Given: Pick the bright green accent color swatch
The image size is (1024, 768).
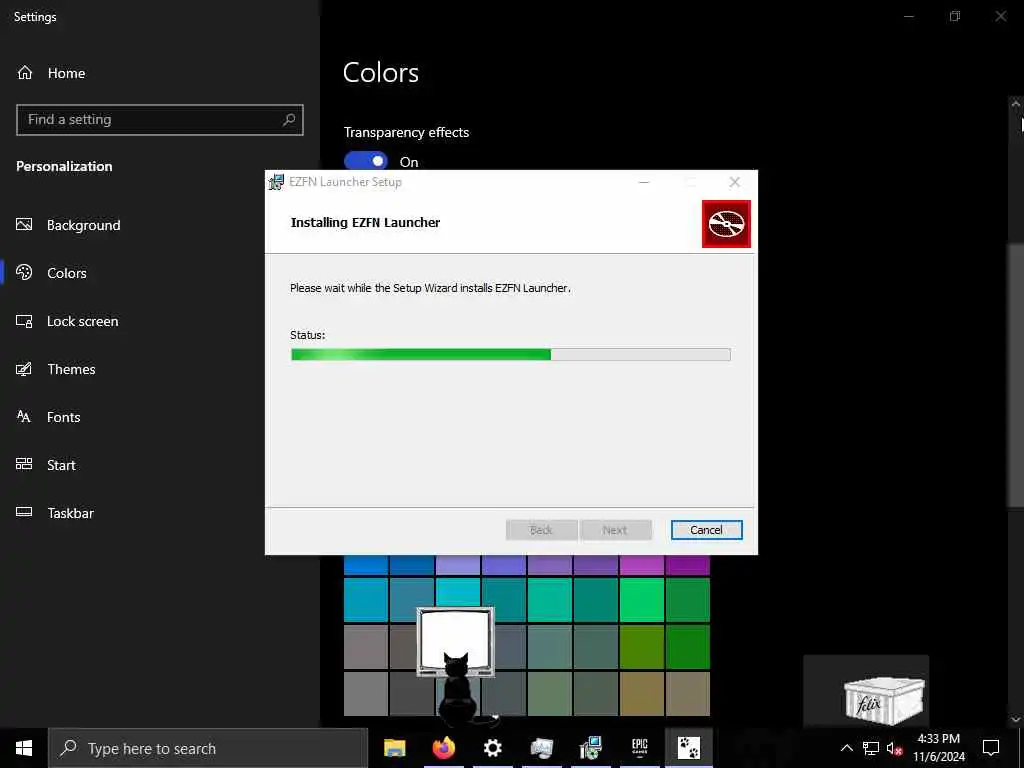Looking at the screenshot, I should pyautogui.click(x=641, y=600).
